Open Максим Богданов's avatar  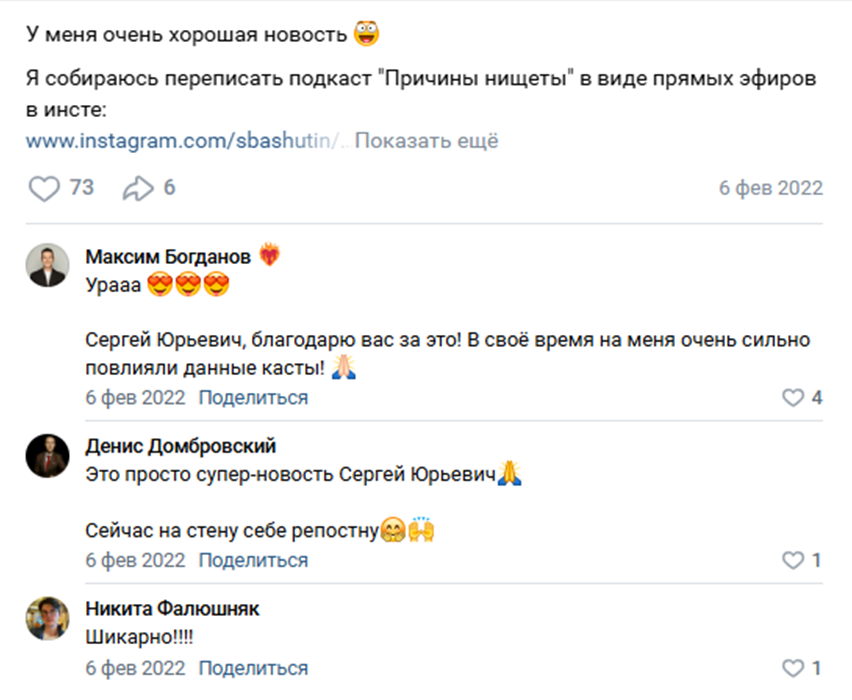pyautogui.click(x=48, y=265)
